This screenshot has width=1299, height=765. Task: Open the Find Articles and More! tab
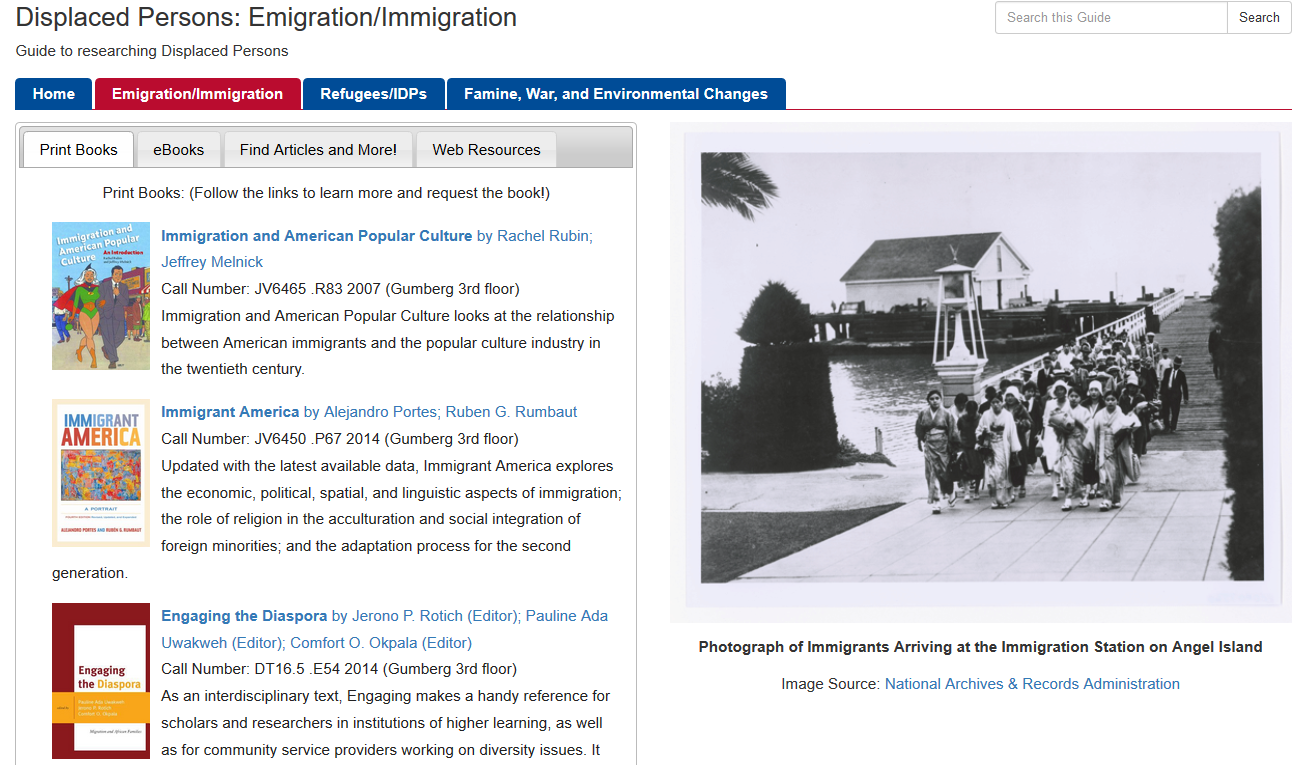coord(318,150)
